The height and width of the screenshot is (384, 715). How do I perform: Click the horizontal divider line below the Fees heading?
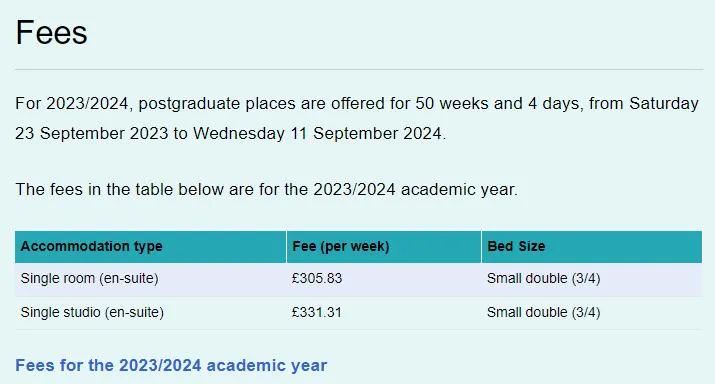click(359, 69)
